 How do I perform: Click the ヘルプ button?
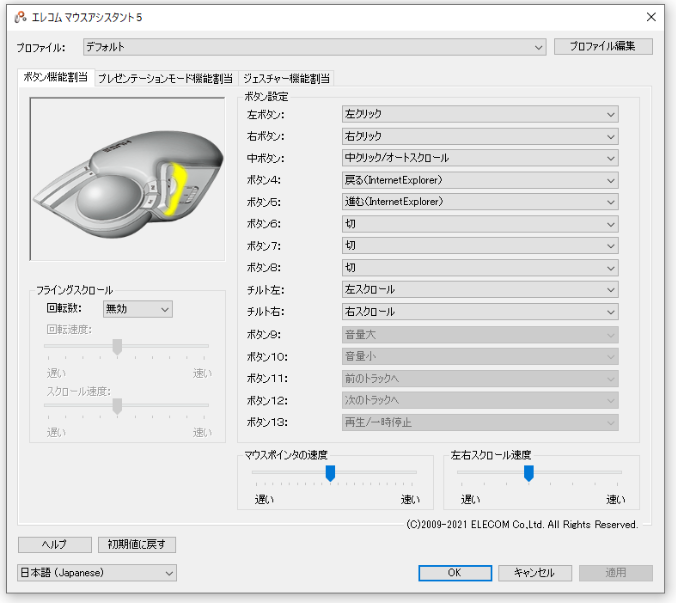[x=55, y=544]
